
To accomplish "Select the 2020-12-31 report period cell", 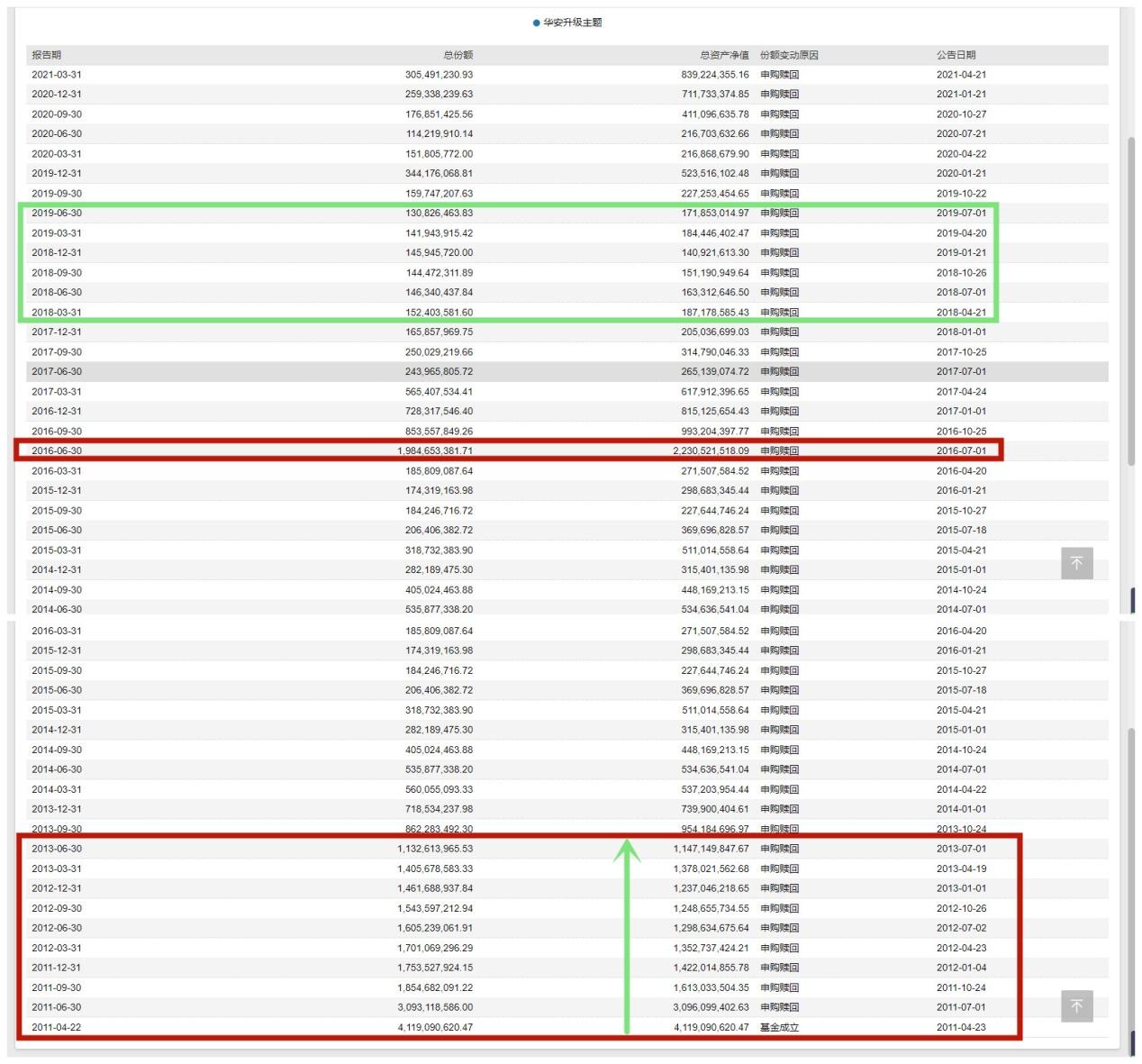I will 57,95.
